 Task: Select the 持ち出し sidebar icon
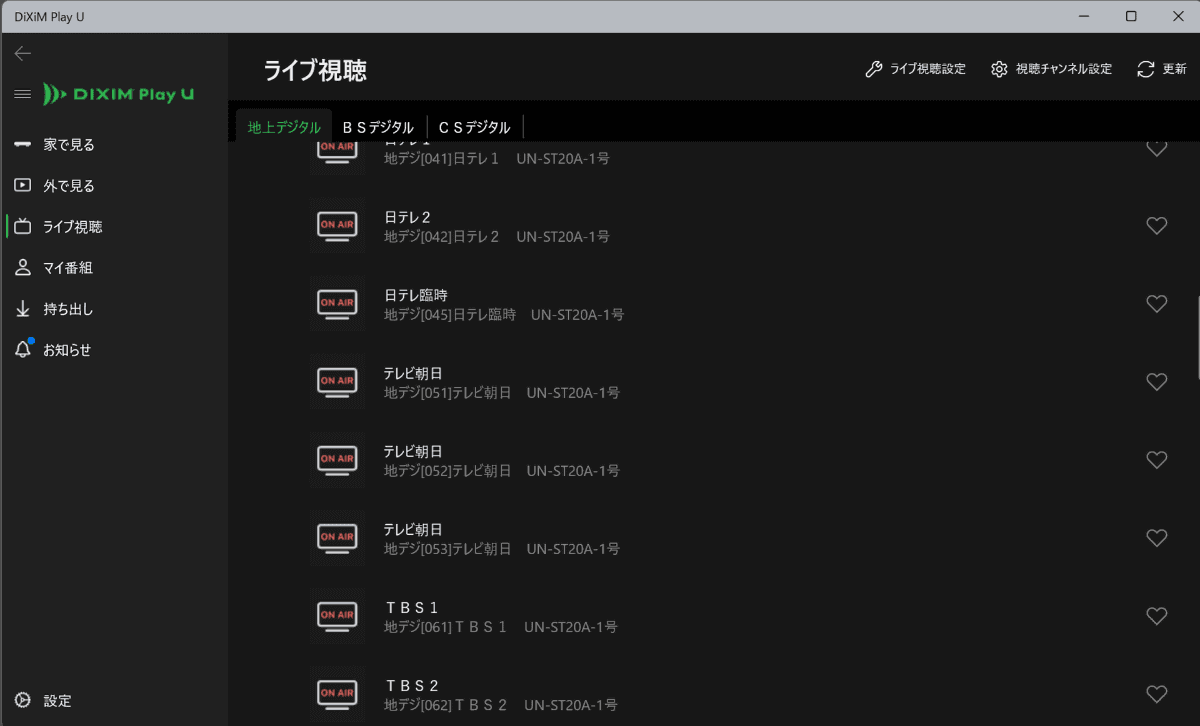coord(22,308)
